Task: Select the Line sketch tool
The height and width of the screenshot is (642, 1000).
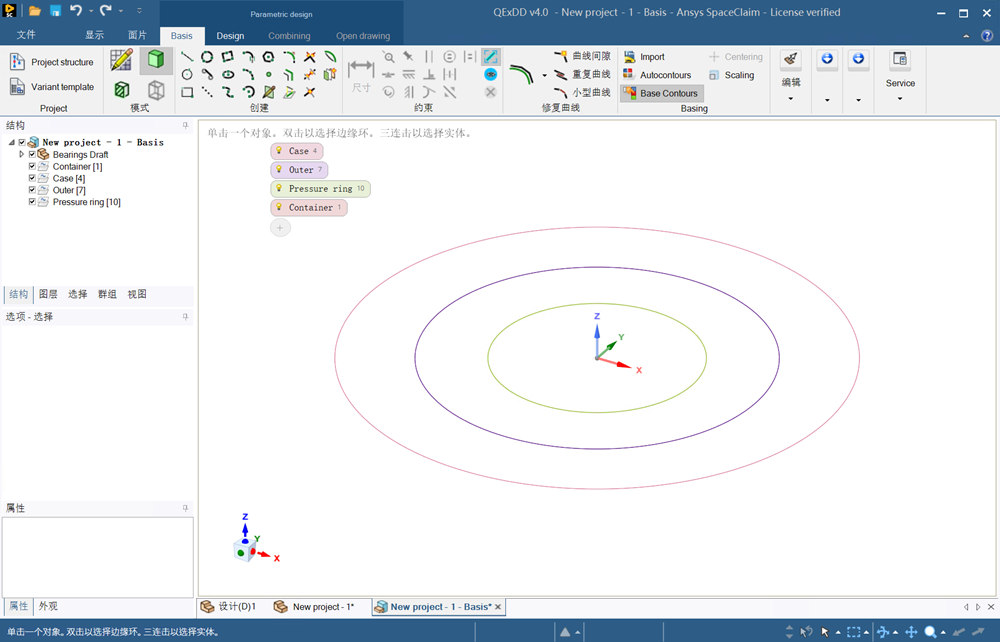Action: [187, 57]
